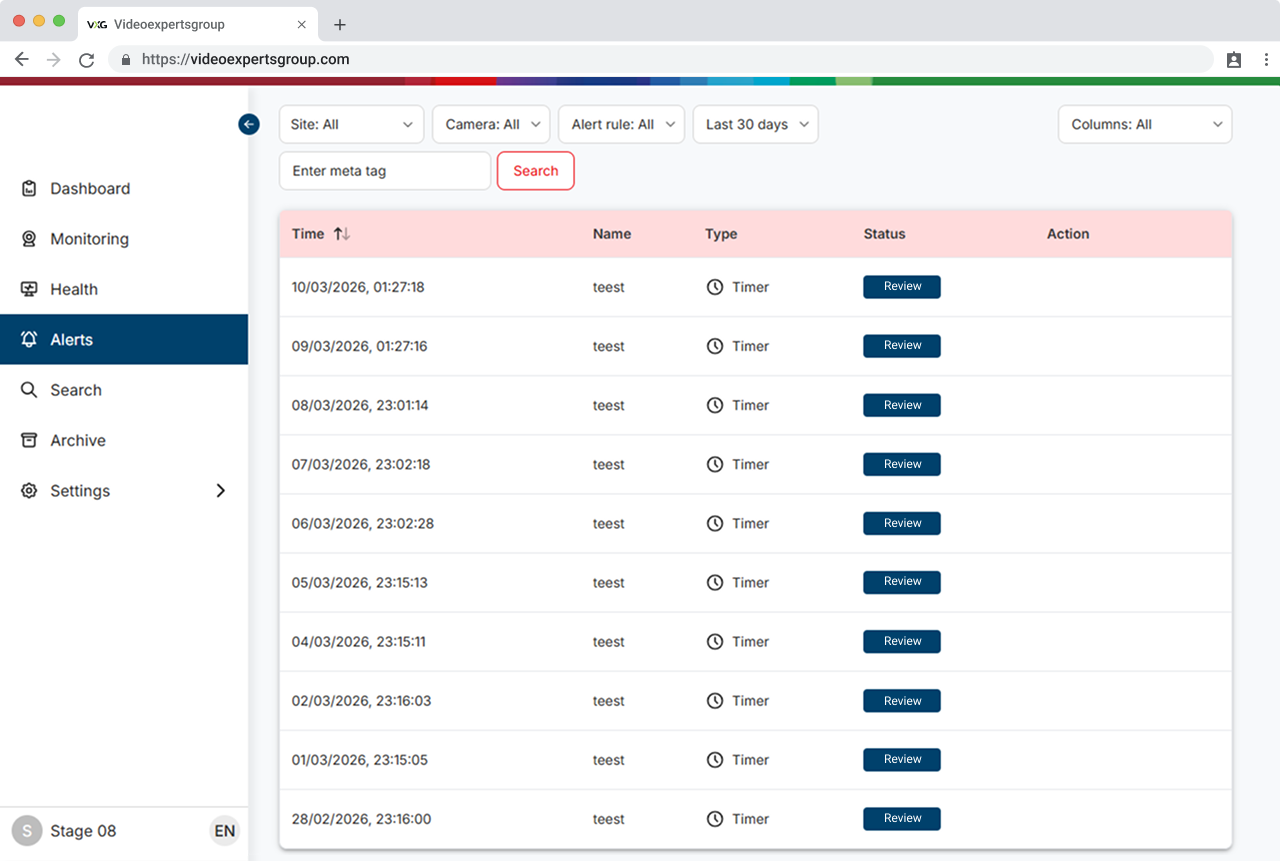Screen dimensions: 1280x861
Task: Open the Camera: All dropdown
Action: [x=491, y=125]
